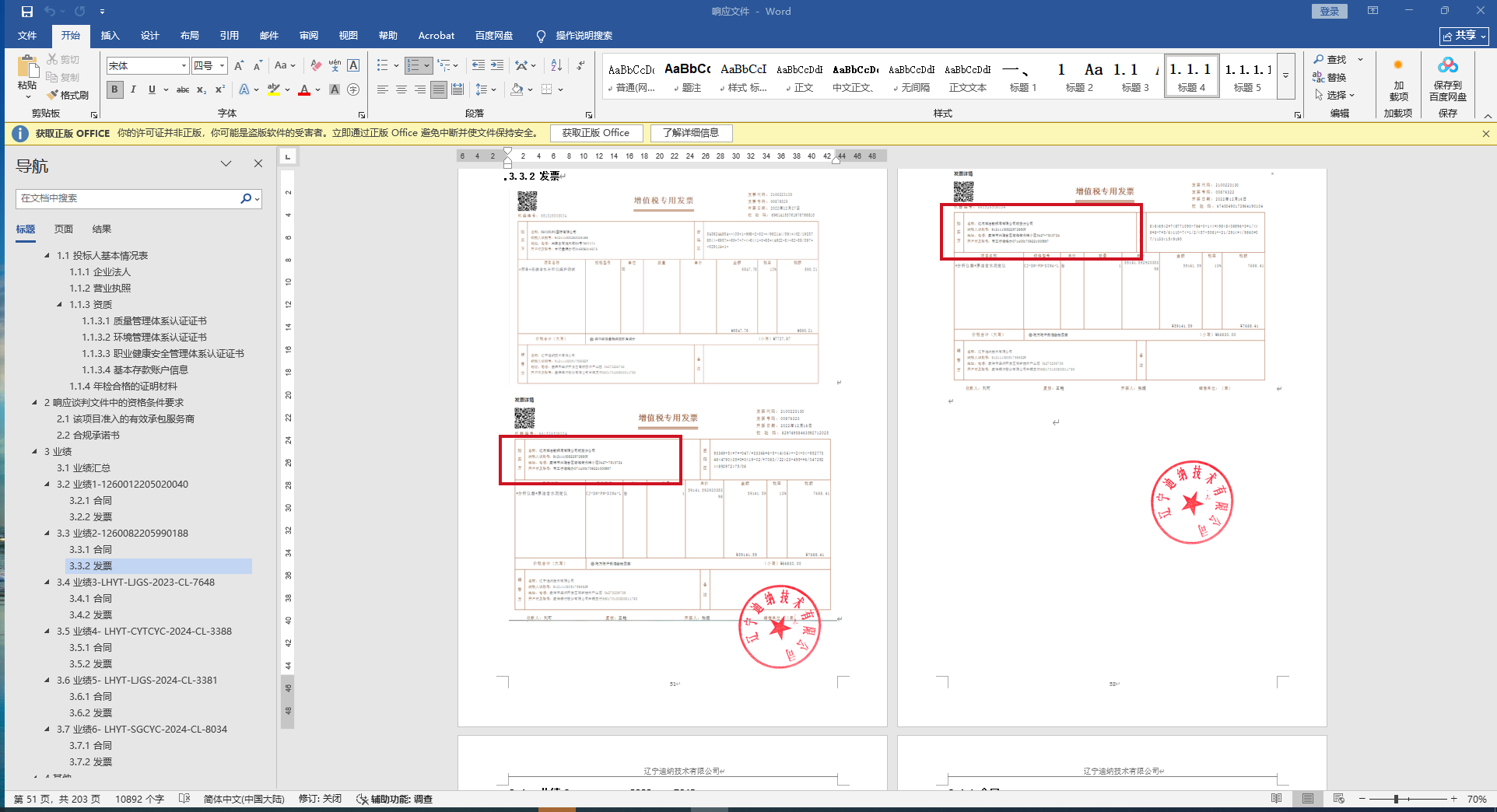Open Save to Baidu Netdisk
The width and height of the screenshot is (1497, 812).
click(1447, 79)
